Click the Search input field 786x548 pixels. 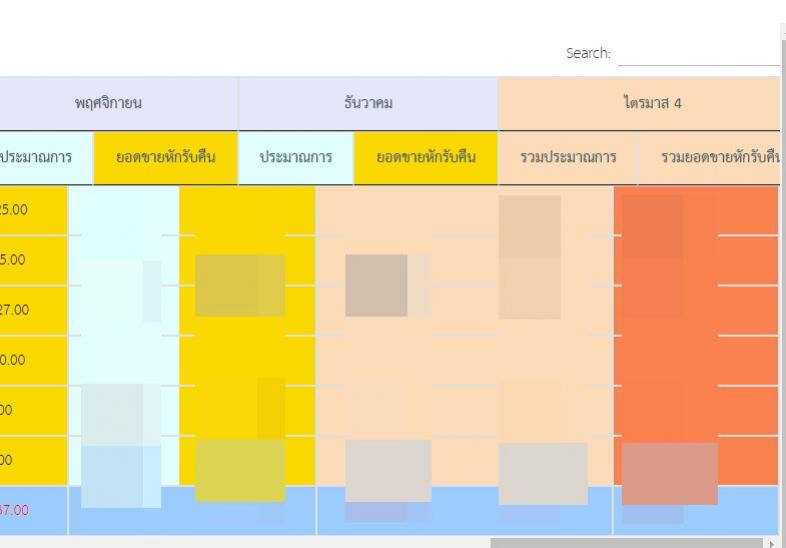click(698, 54)
